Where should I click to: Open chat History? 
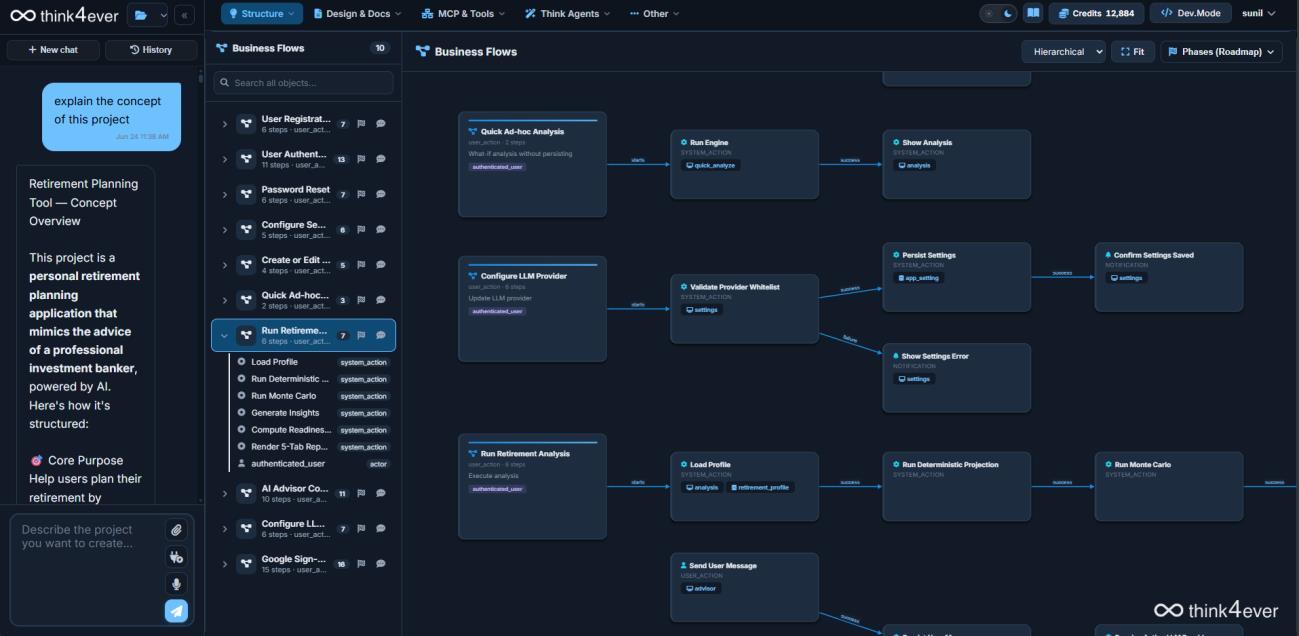pos(151,50)
